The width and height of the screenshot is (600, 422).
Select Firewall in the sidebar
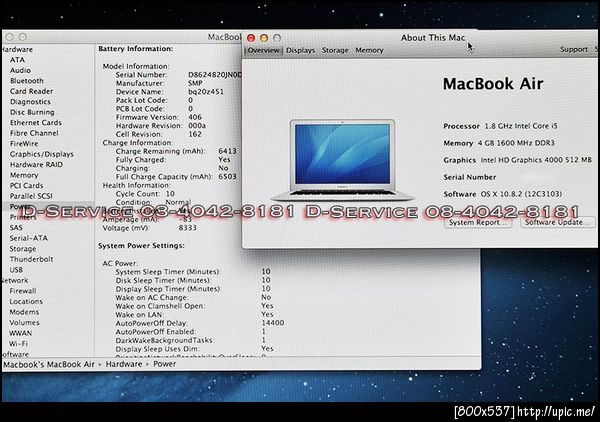pos(23,291)
